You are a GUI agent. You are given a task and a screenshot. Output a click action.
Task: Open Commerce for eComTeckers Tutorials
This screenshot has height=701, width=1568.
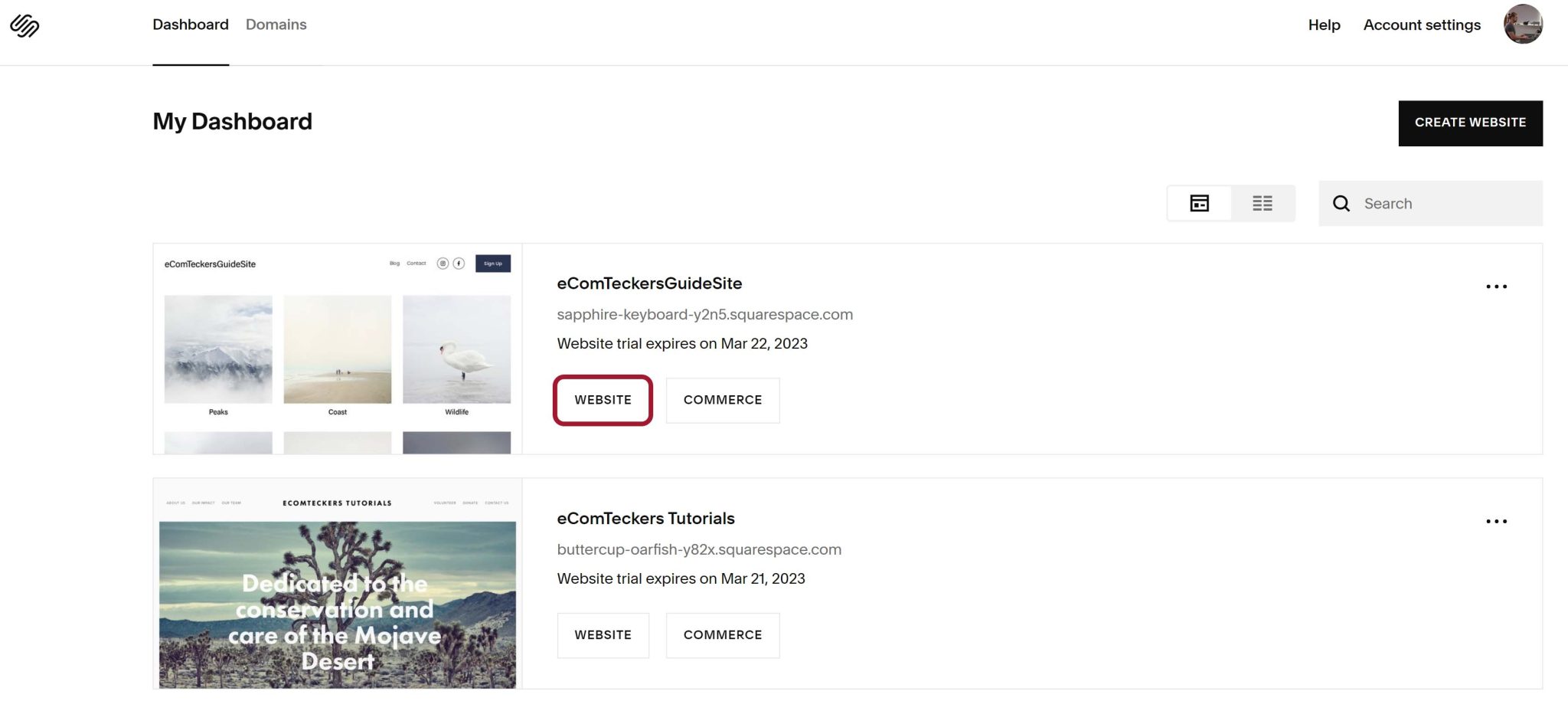point(722,635)
